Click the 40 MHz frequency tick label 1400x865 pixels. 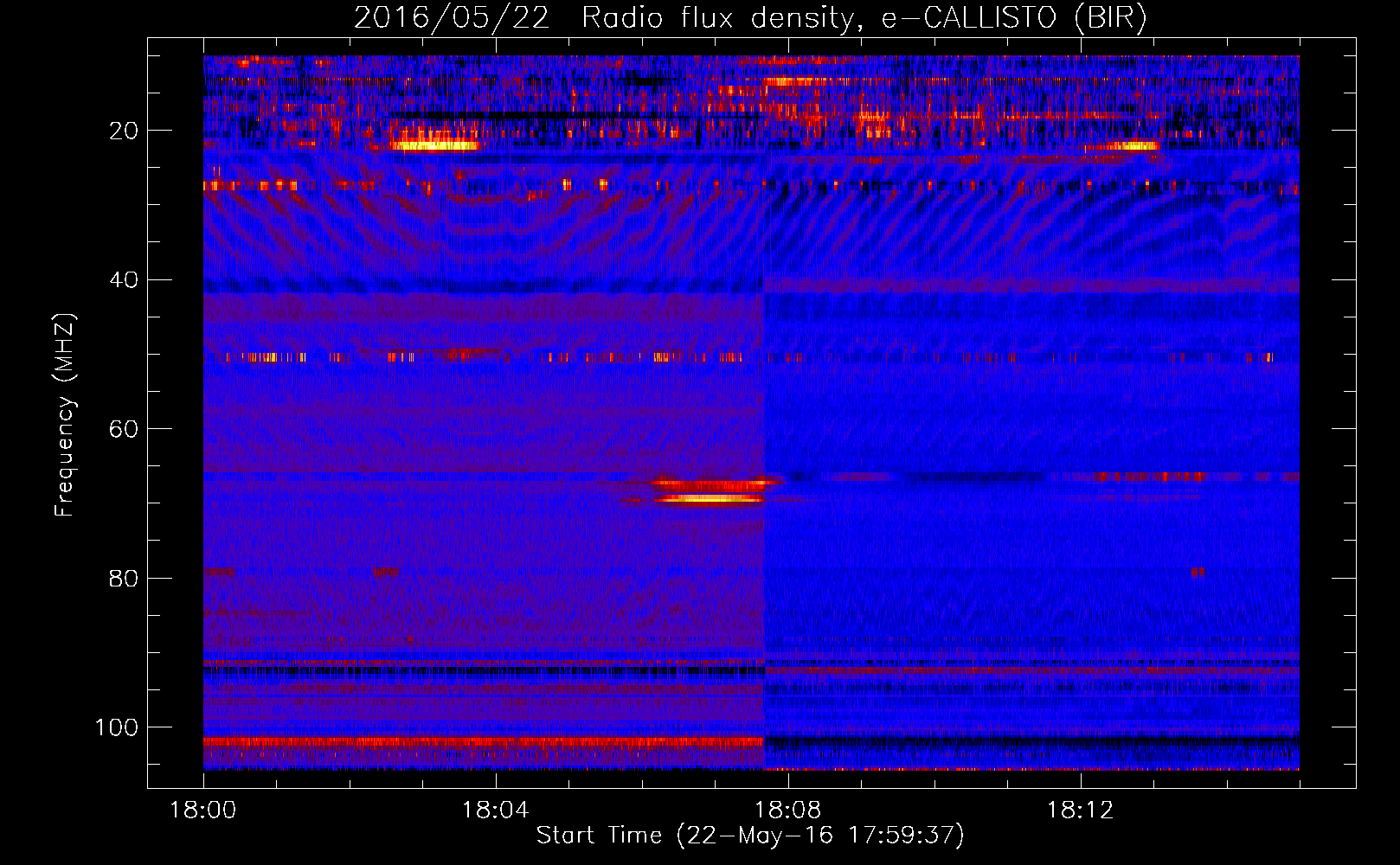click(x=124, y=280)
